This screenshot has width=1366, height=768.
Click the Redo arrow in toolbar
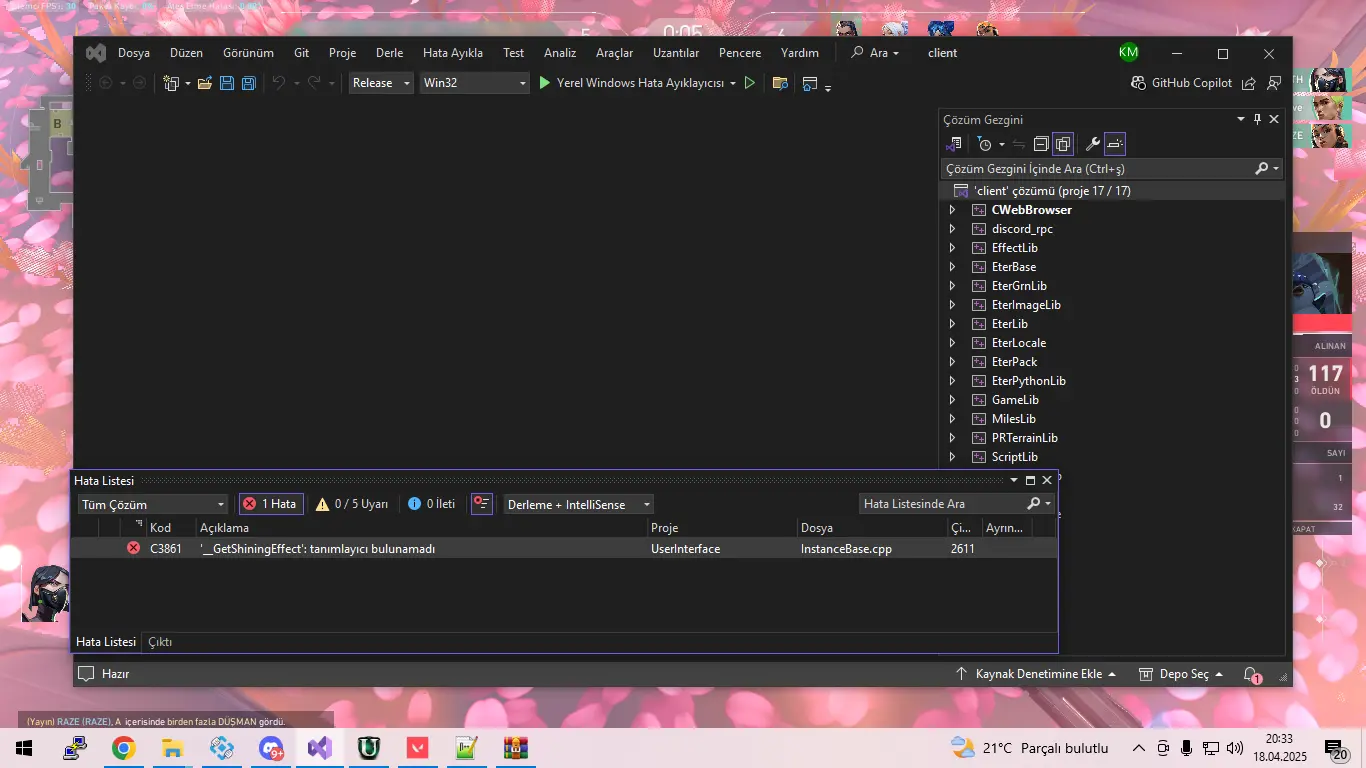click(x=314, y=83)
